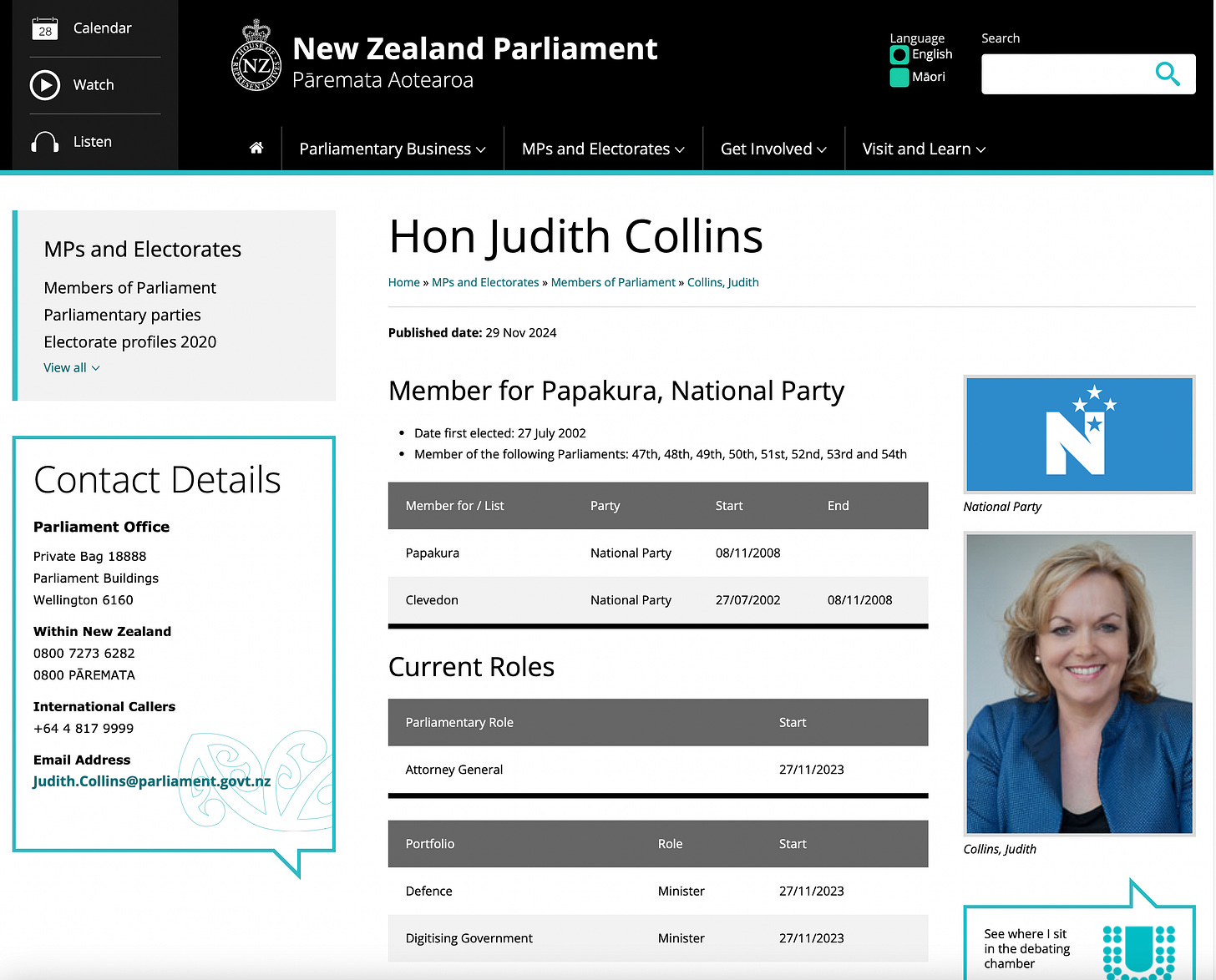Click Papakura table cell
This screenshot has width=1216, height=980.
433,553
